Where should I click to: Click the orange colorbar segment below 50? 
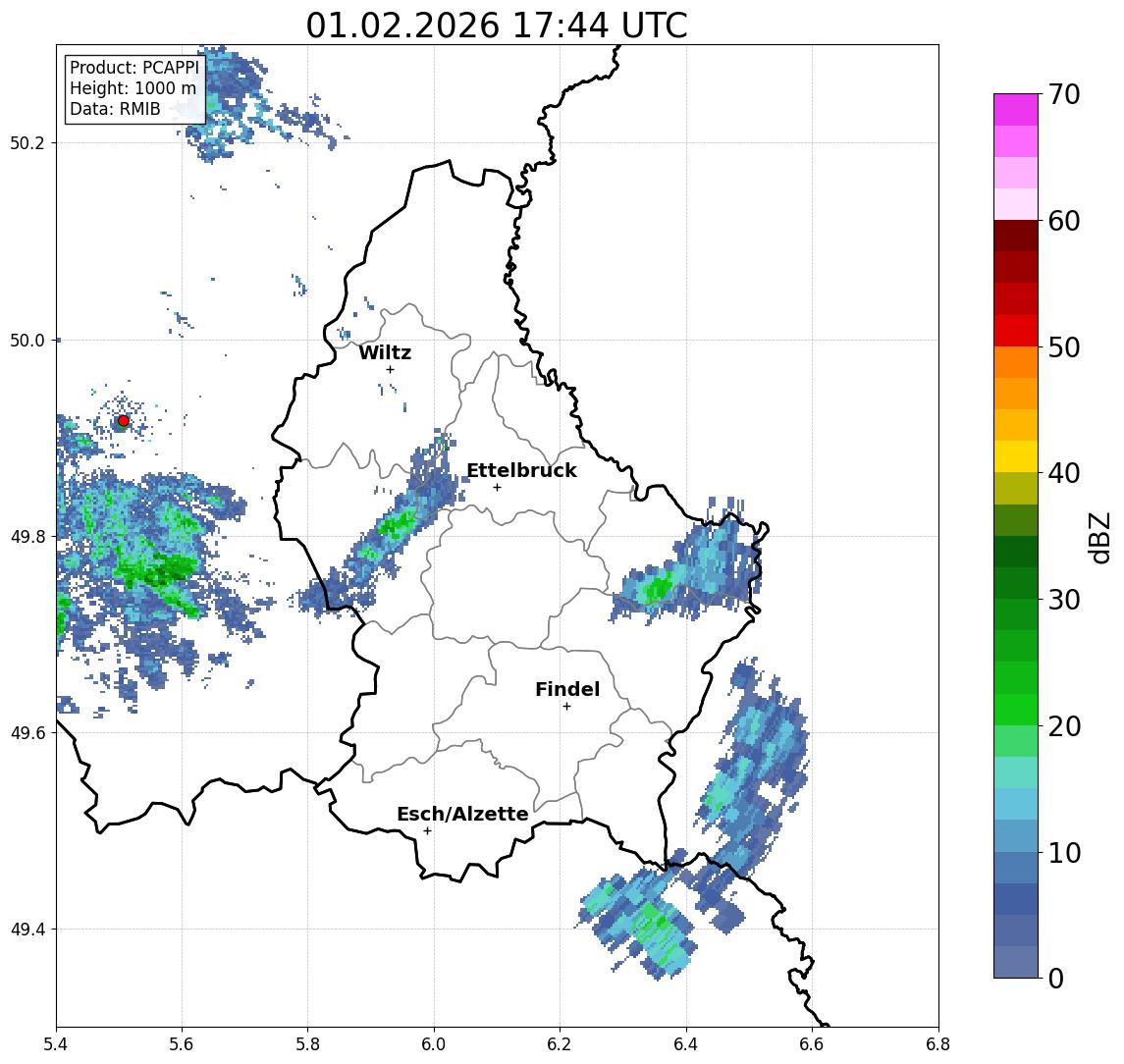(x=1016, y=362)
